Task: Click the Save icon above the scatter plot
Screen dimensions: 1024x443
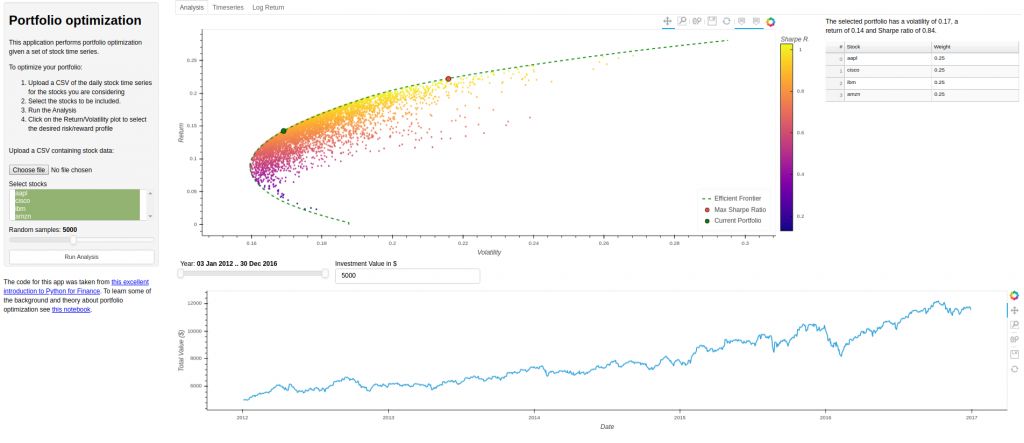Action: tap(711, 21)
